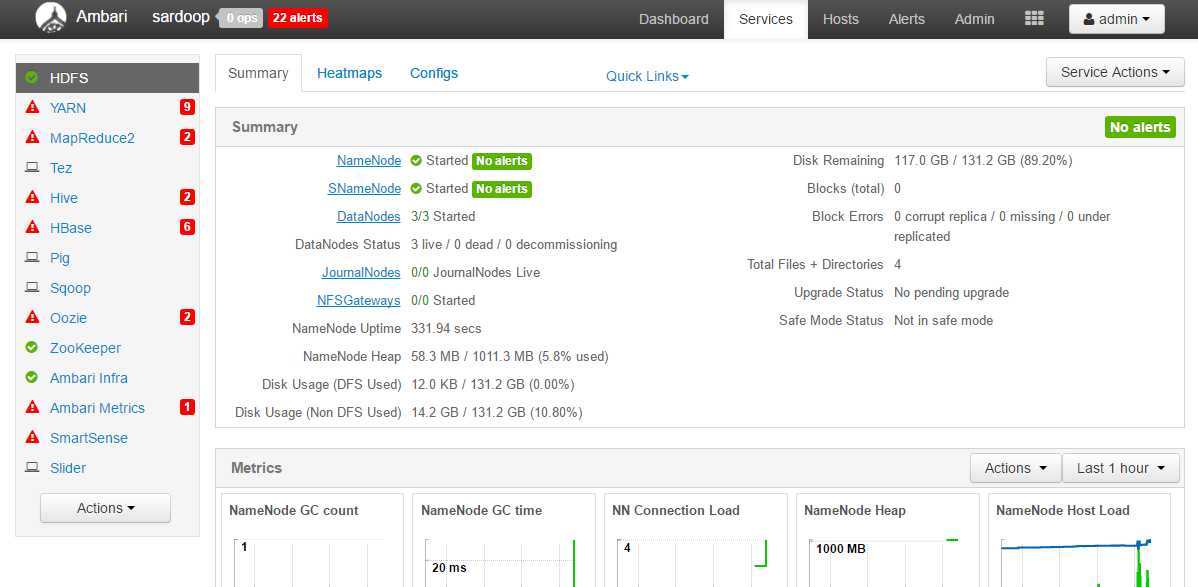Click the YARN red alert icon
This screenshot has height=587, width=1198.
(32, 107)
